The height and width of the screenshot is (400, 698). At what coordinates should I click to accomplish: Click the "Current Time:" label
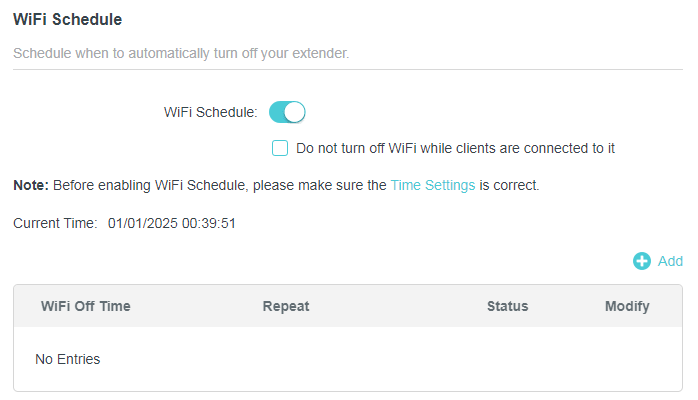coord(55,223)
